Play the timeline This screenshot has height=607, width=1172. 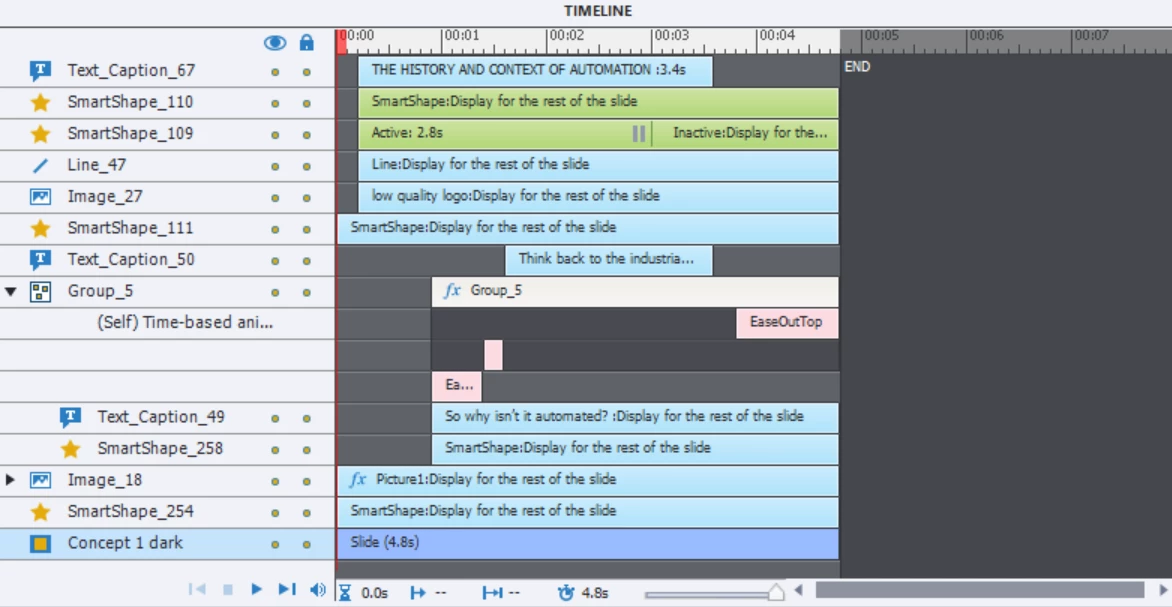coord(256,589)
